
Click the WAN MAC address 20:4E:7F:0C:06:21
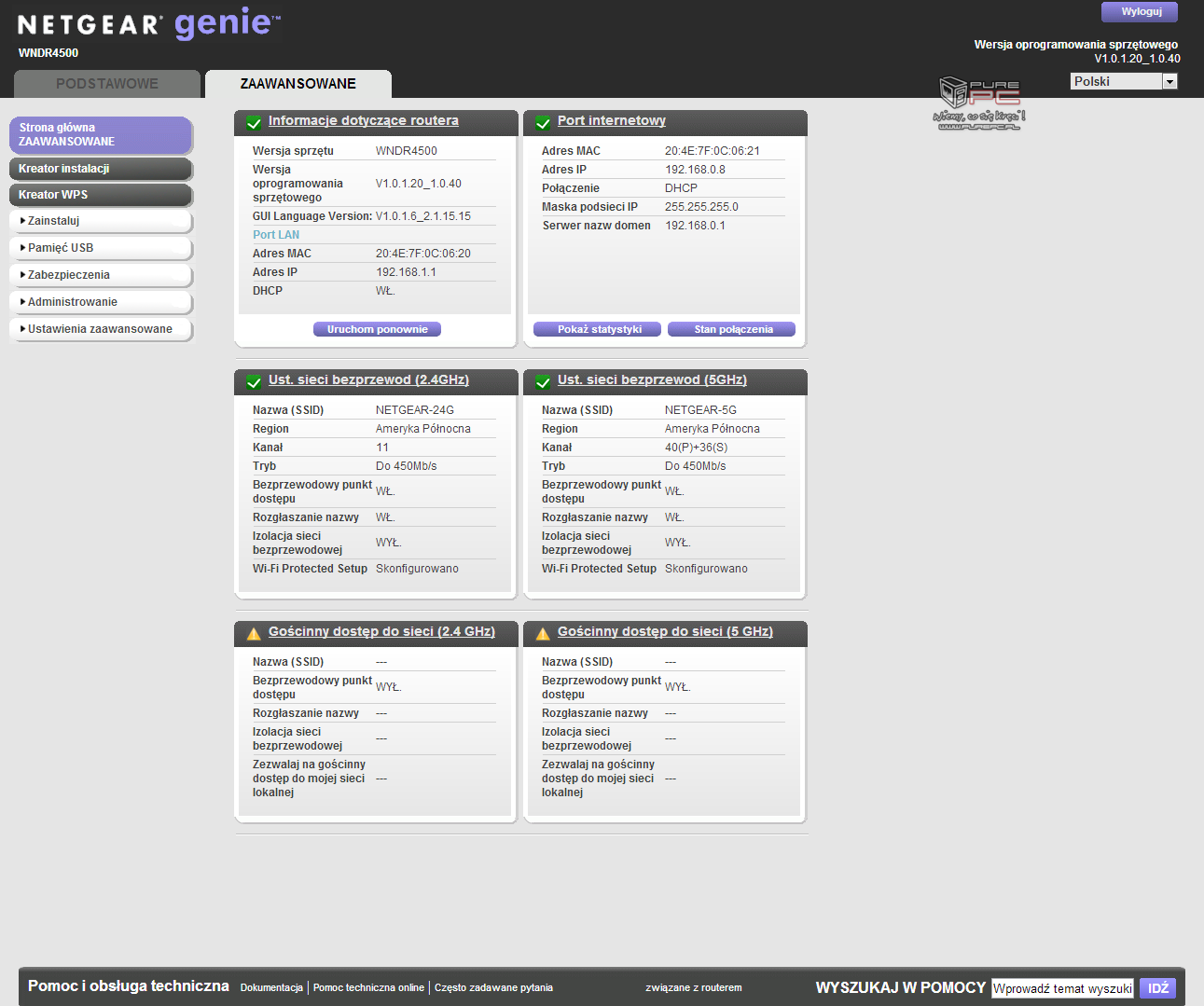[x=713, y=151]
